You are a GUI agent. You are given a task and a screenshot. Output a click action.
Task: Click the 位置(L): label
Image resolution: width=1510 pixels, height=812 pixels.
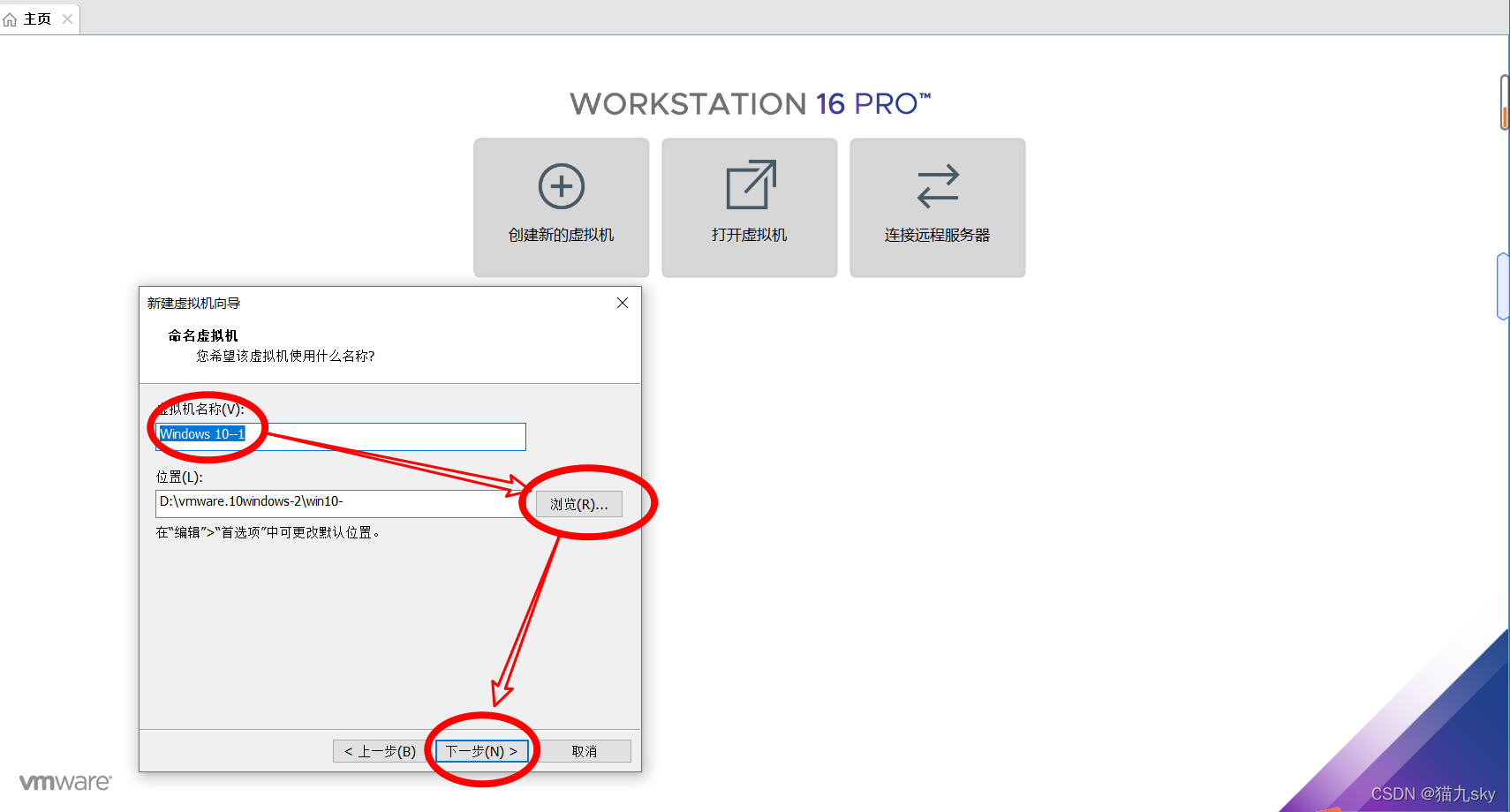click(x=179, y=477)
